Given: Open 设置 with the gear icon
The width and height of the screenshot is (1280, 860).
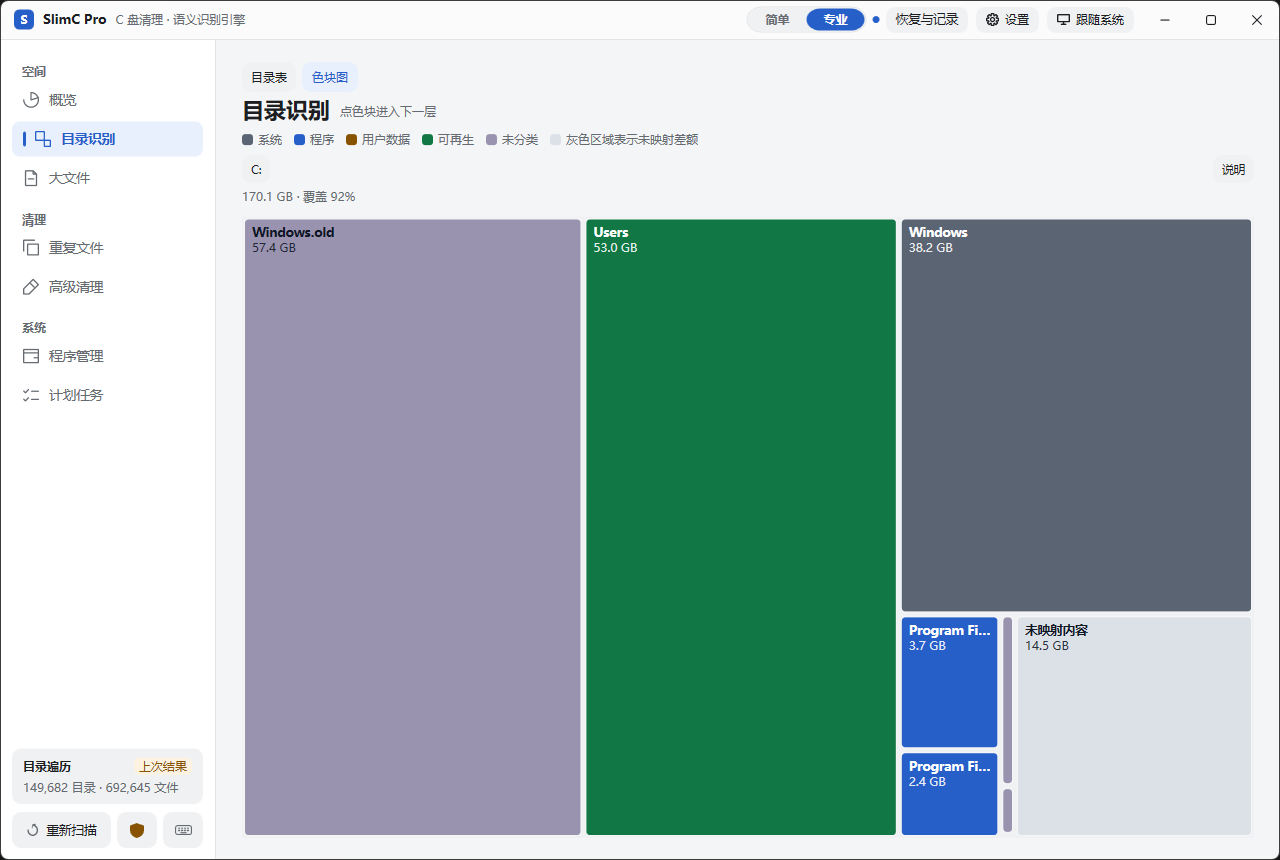Looking at the screenshot, I should coord(1007,20).
